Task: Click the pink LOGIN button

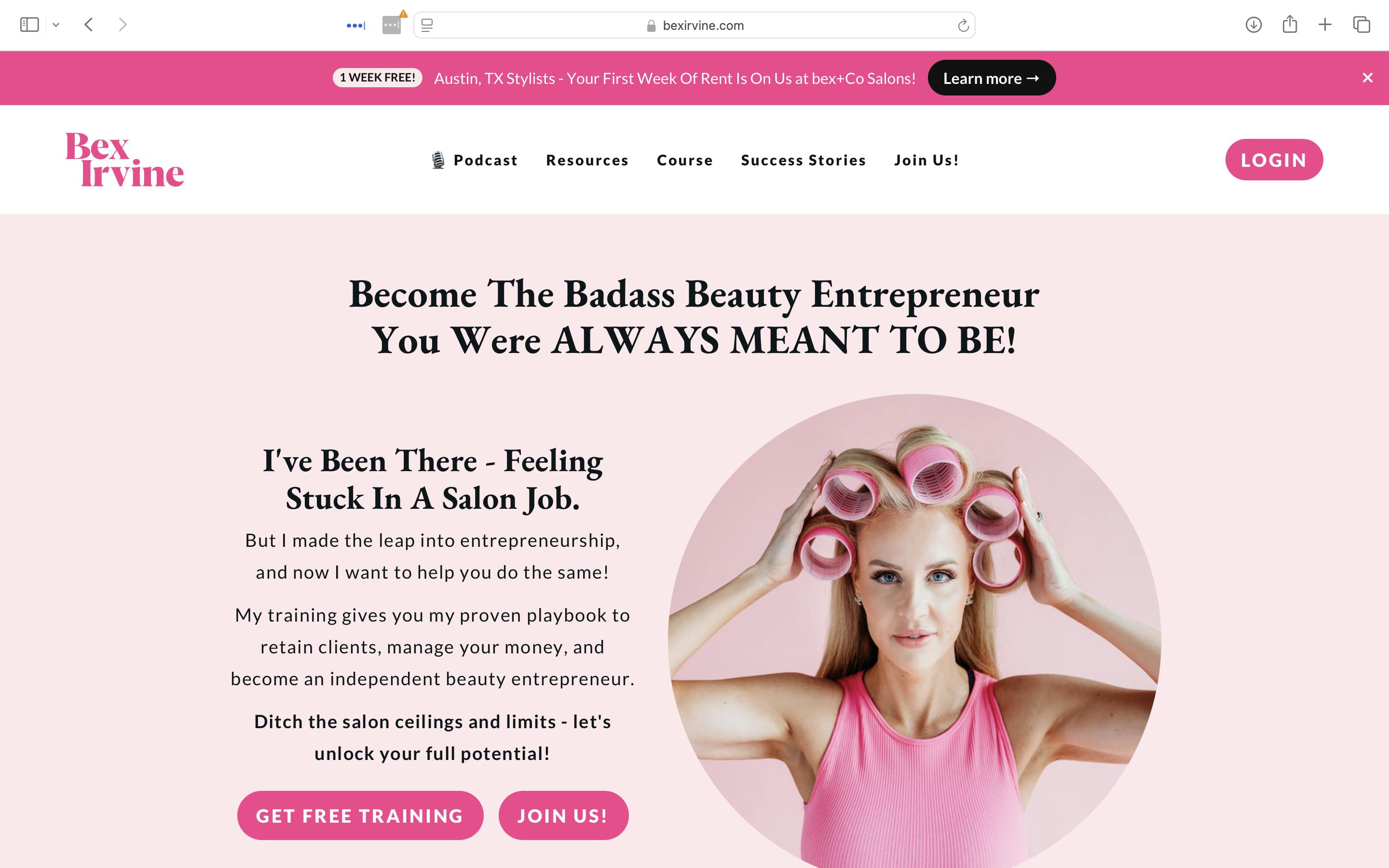Action: [x=1274, y=160]
